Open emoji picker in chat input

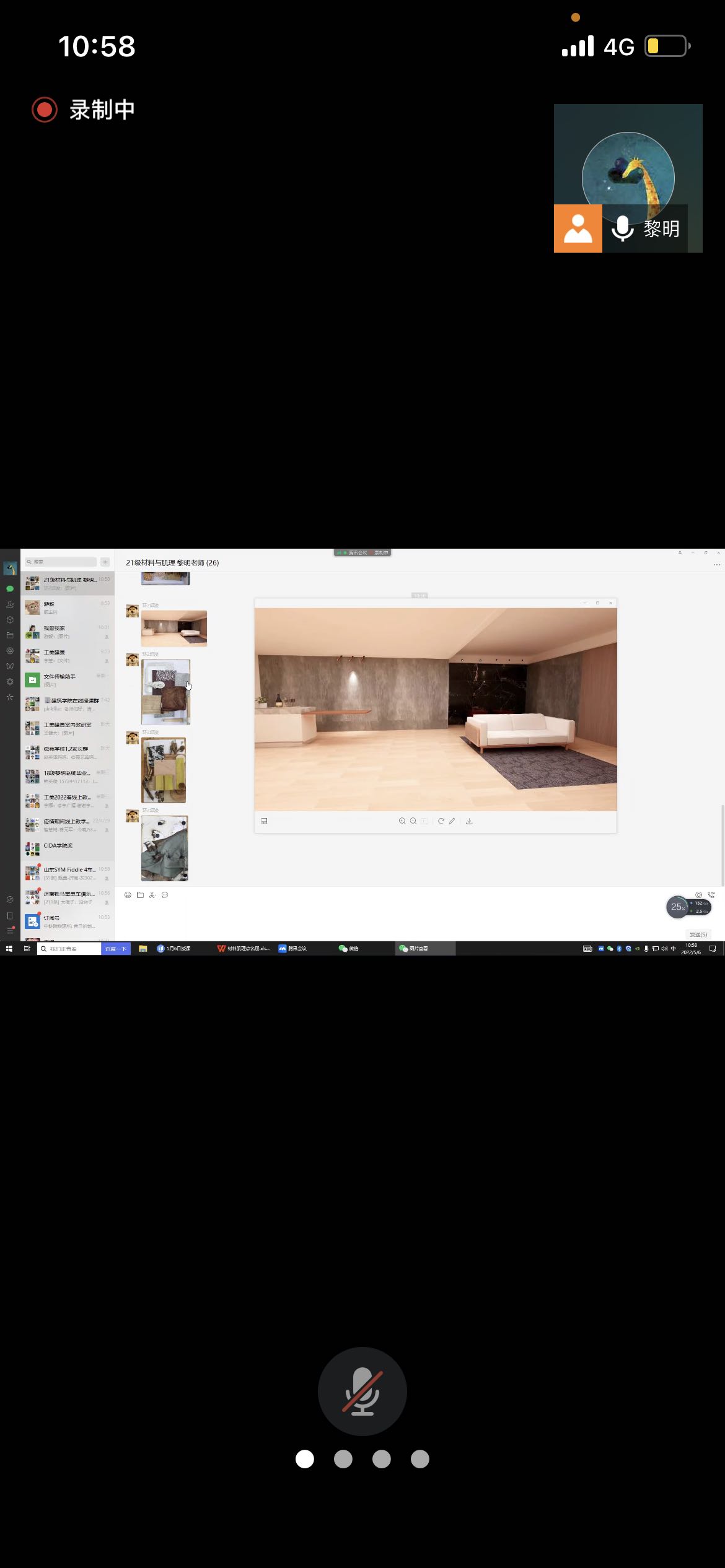coord(128,895)
